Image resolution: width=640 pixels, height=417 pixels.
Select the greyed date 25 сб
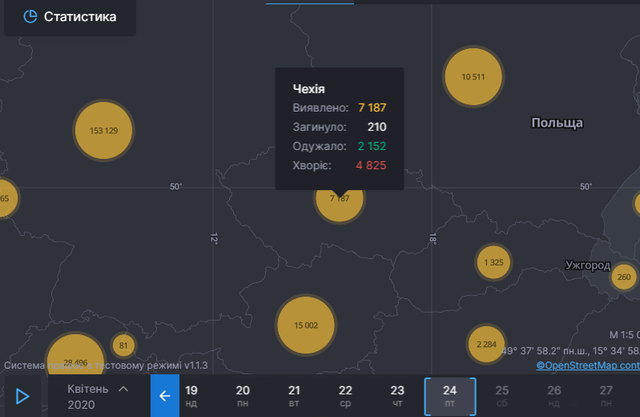point(502,396)
